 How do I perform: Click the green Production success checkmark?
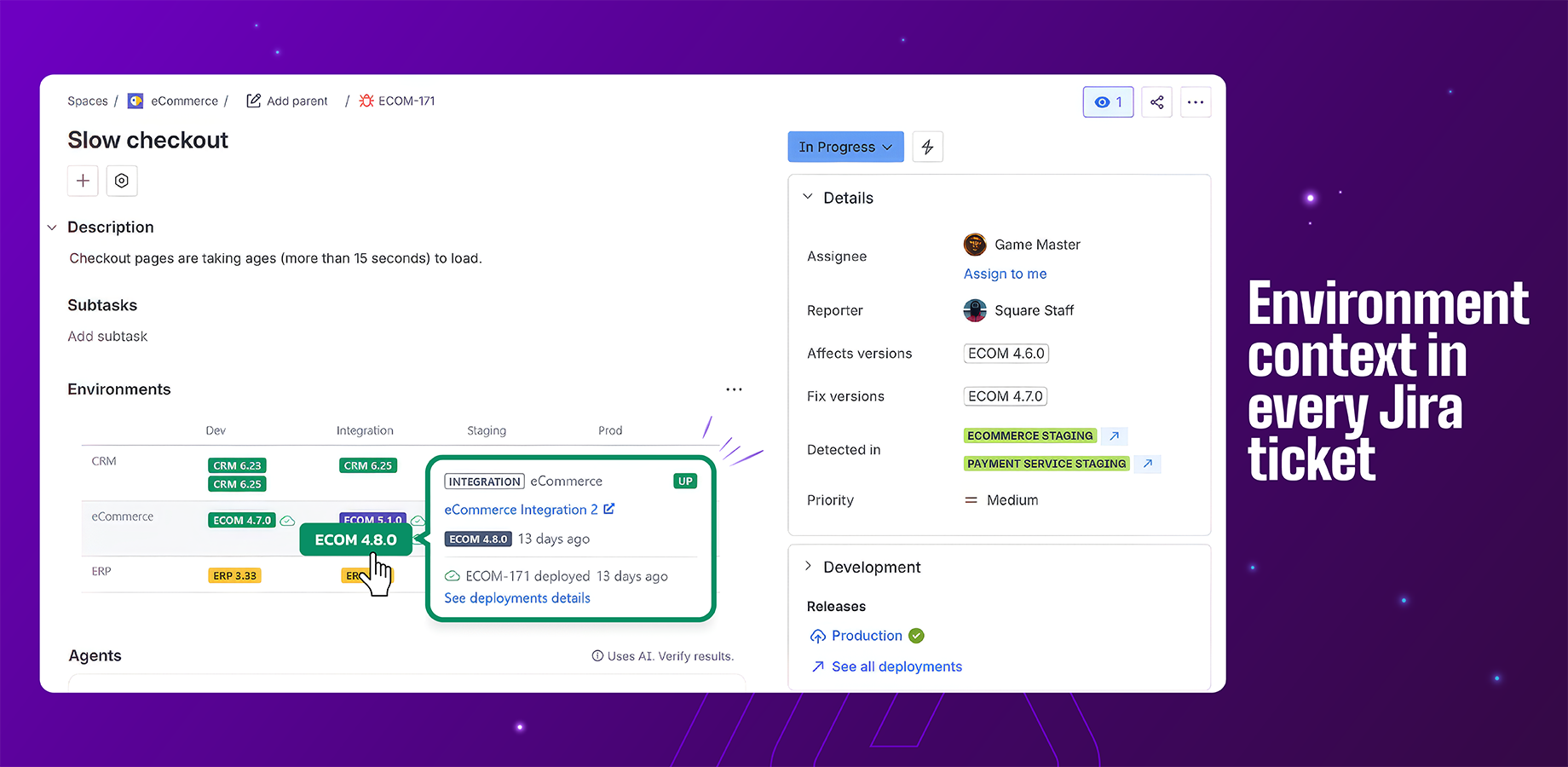pos(917,636)
